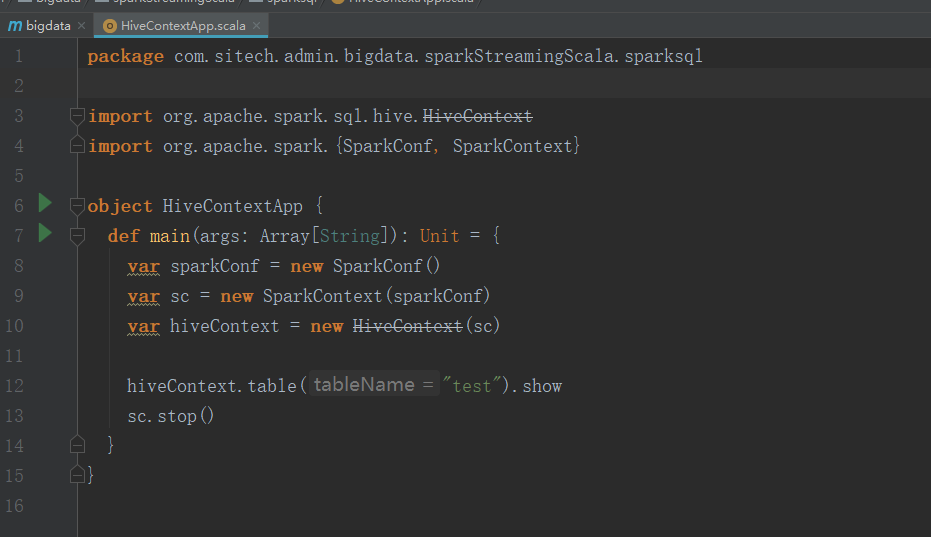
Task: Click line number 2 in the gutter
Action: (x=19, y=86)
